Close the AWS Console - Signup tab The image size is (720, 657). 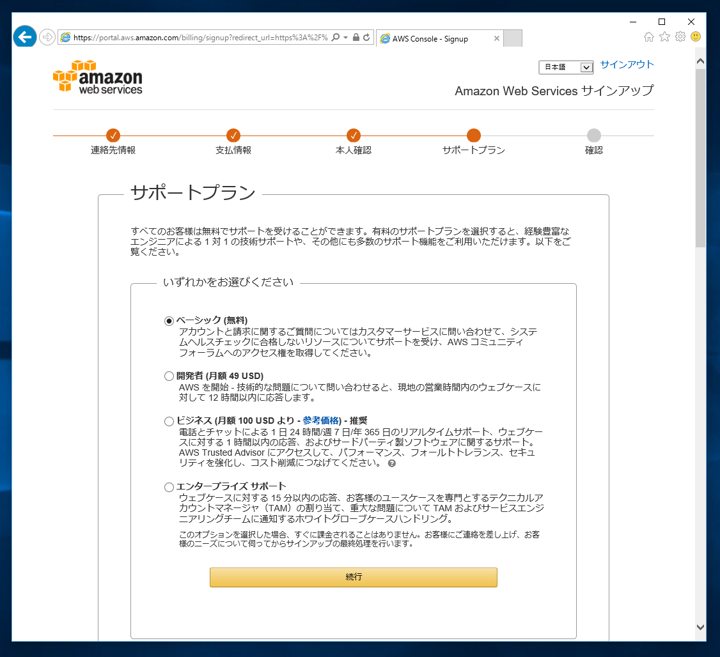[496, 39]
